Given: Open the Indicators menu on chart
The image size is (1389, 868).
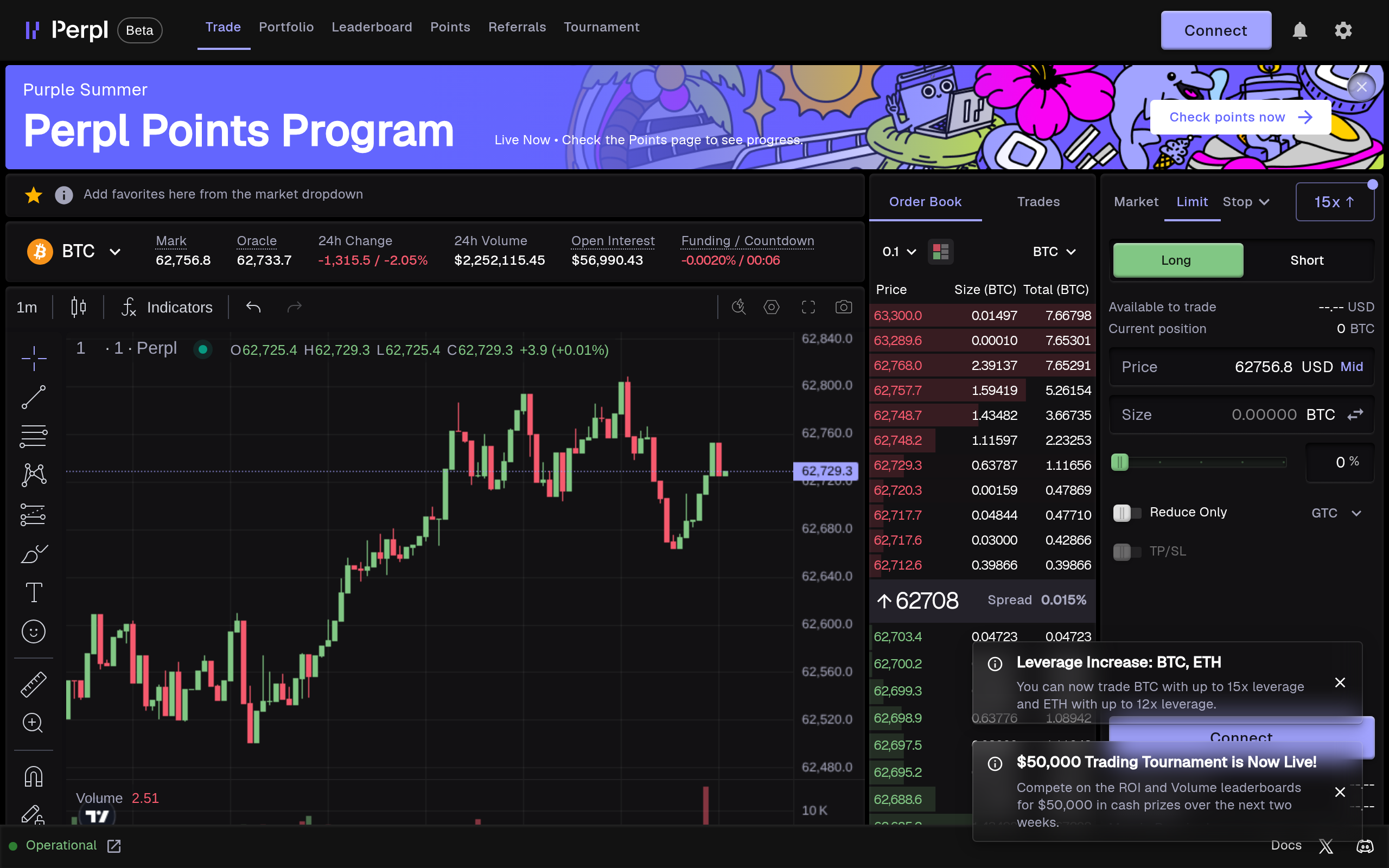Looking at the screenshot, I should 167,307.
